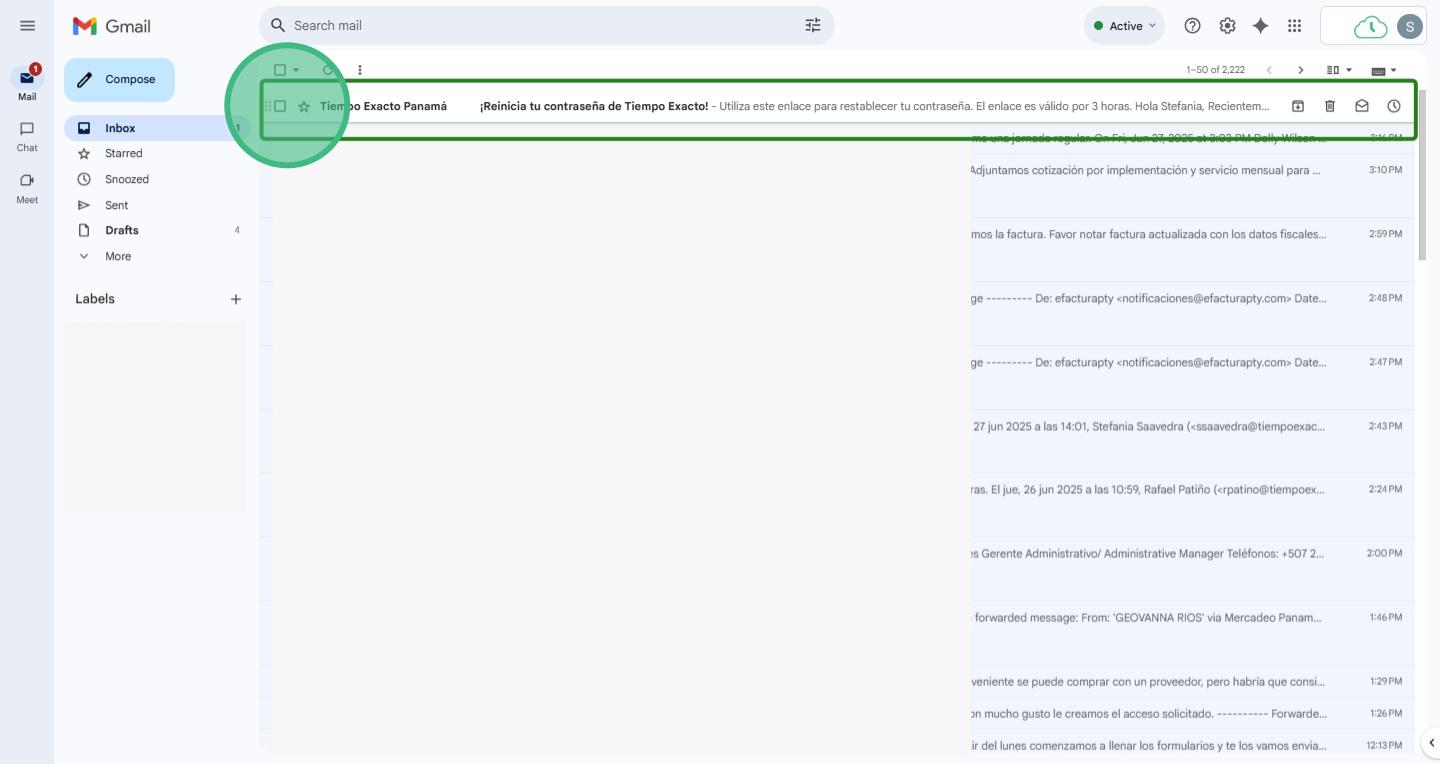Star the Tiempo Exacto Panamá email
The image size is (1440, 764).
pyautogui.click(x=304, y=106)
